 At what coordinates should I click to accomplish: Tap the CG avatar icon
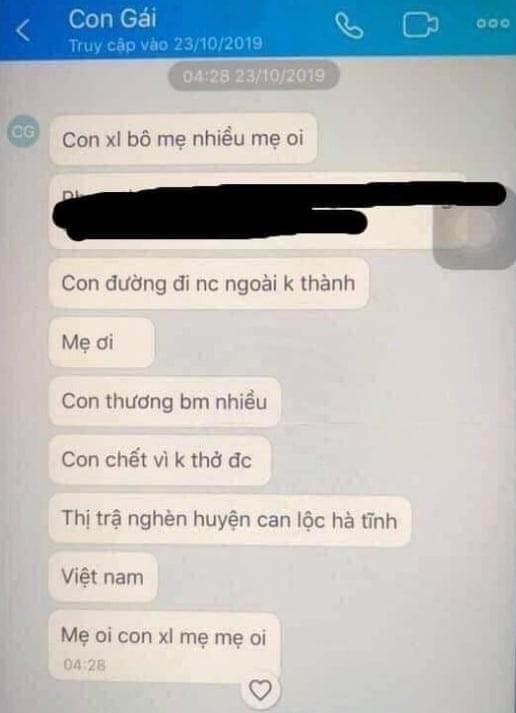pyautogui.click(x=24, y=131)
